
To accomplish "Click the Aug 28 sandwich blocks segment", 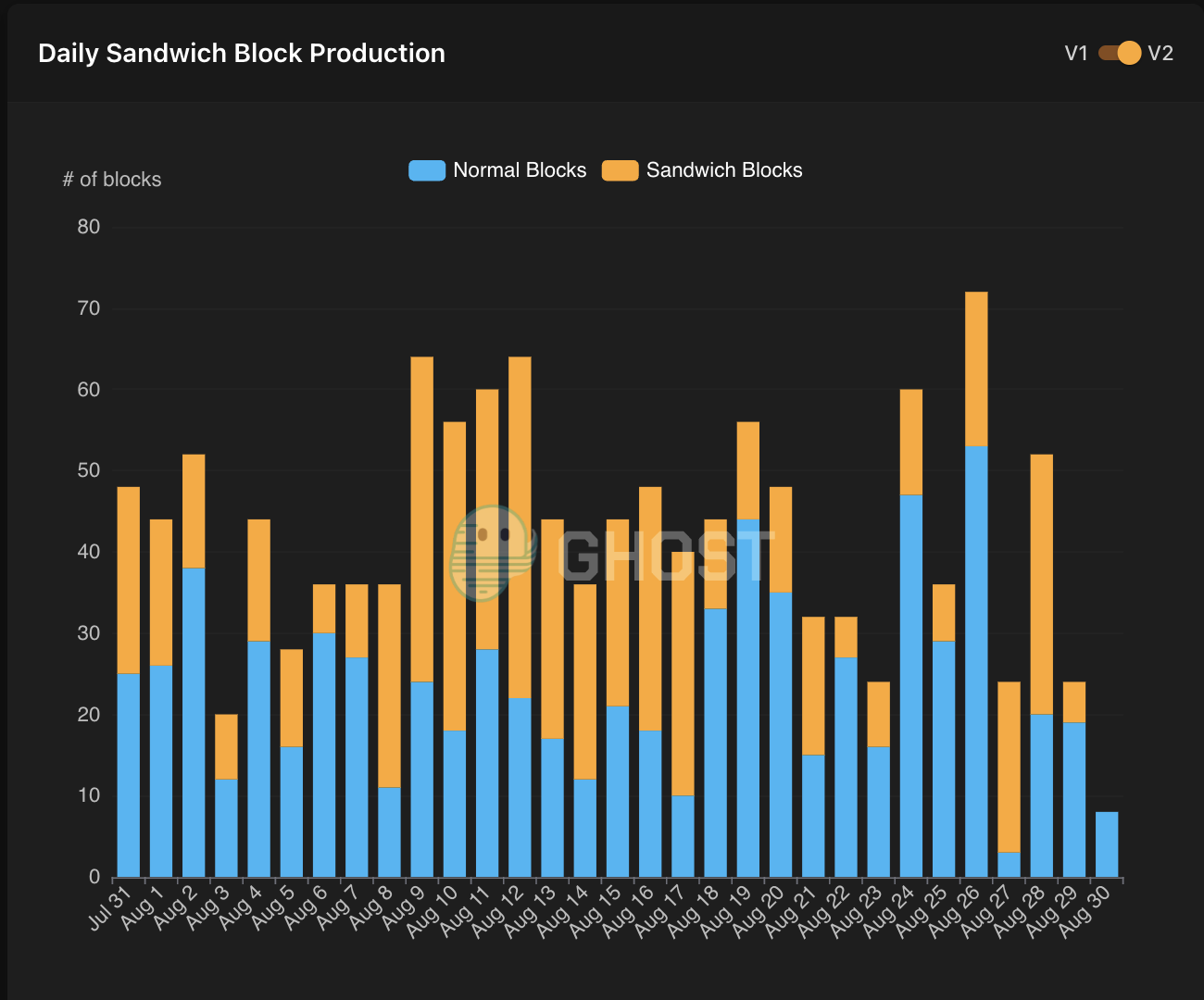I will tap(1042, 584).
